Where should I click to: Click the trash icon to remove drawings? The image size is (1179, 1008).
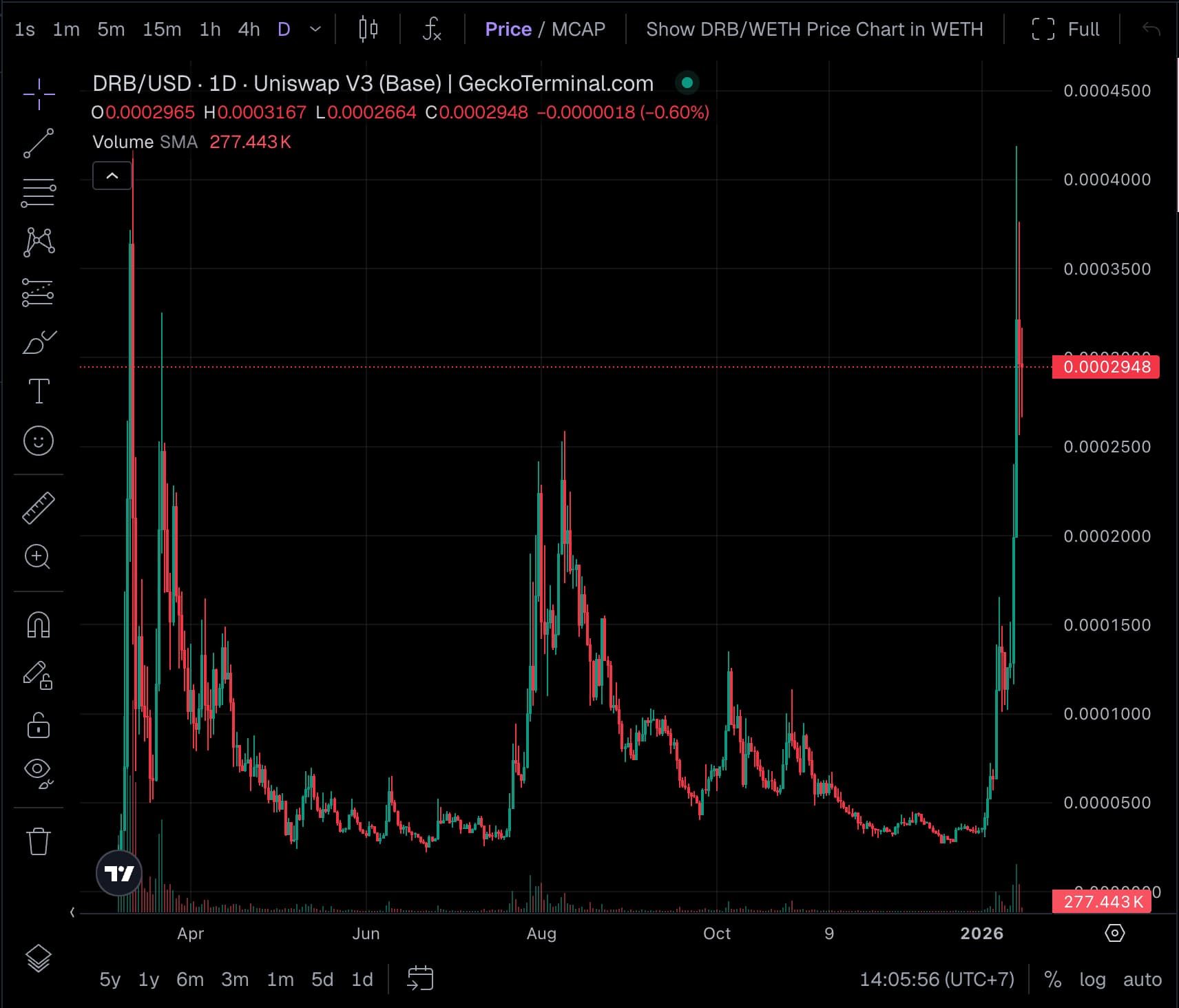coord(39,841)
